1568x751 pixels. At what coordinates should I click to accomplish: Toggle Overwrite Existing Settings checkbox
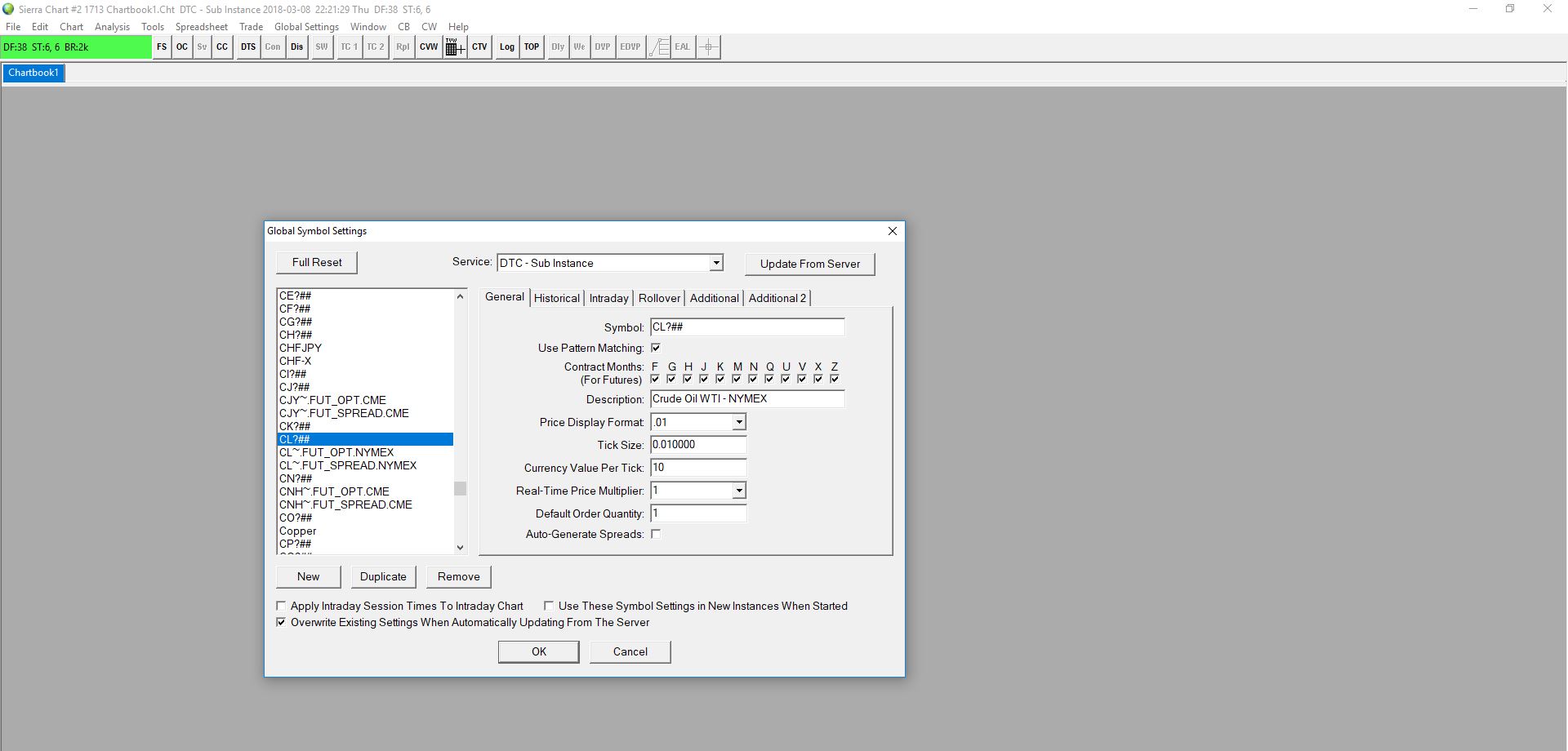281,622
